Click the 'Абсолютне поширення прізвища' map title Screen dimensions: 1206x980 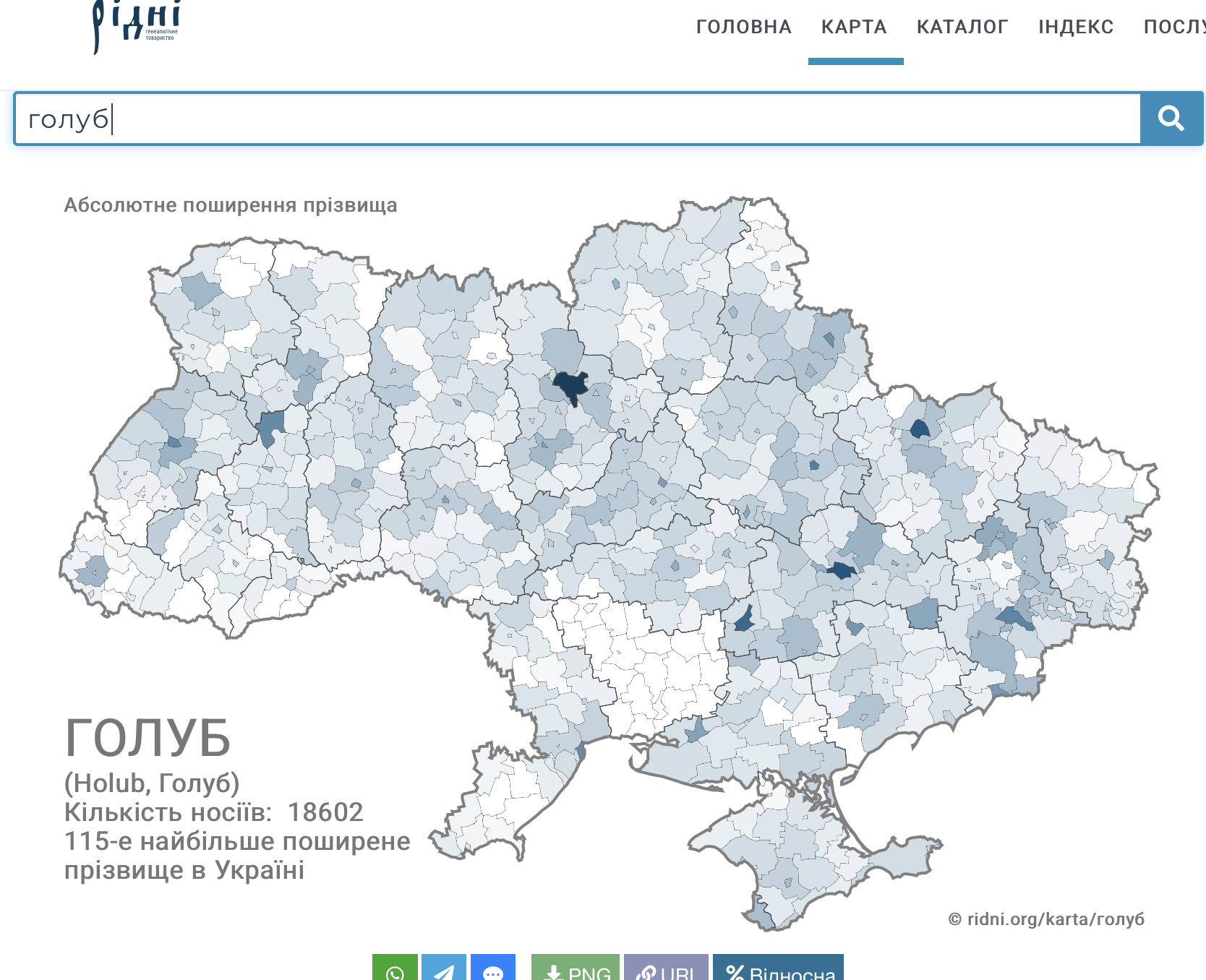click(231, 205)
